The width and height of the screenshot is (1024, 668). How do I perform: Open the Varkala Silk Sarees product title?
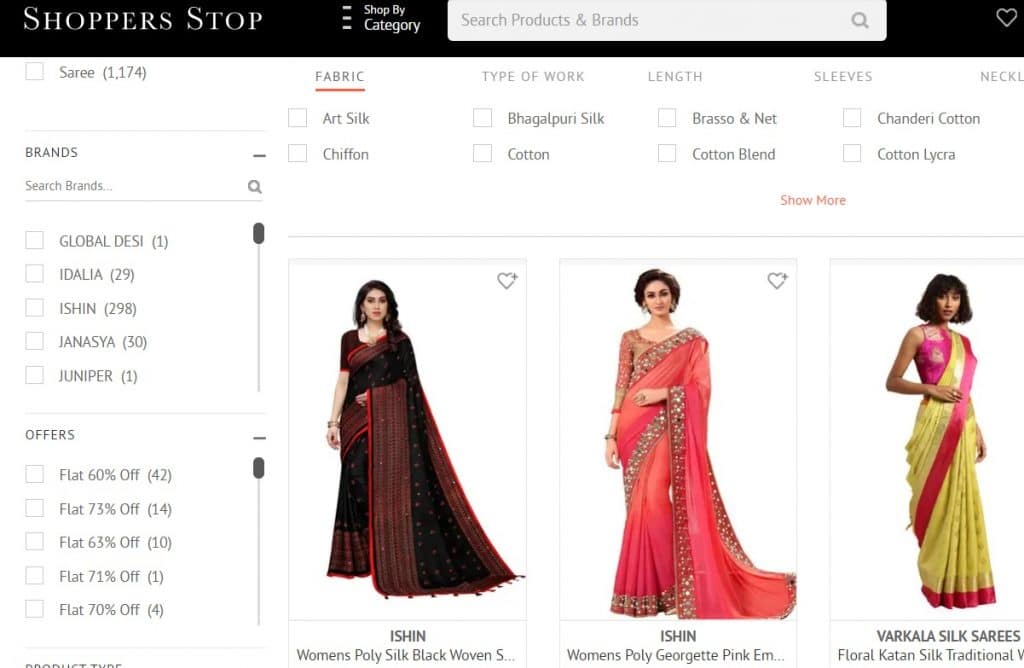point(948,636)
